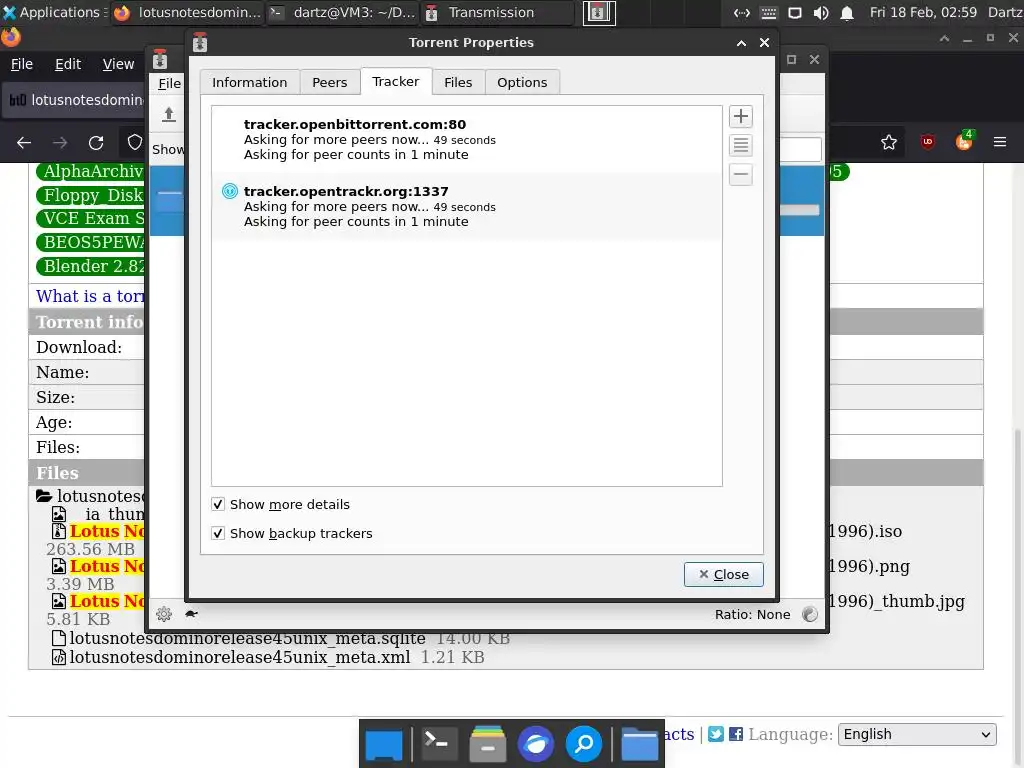The image size is (1024, 768).
Task: Add a new tracker with plus icon
Action: pyautogui.click(x=741, y=116)
